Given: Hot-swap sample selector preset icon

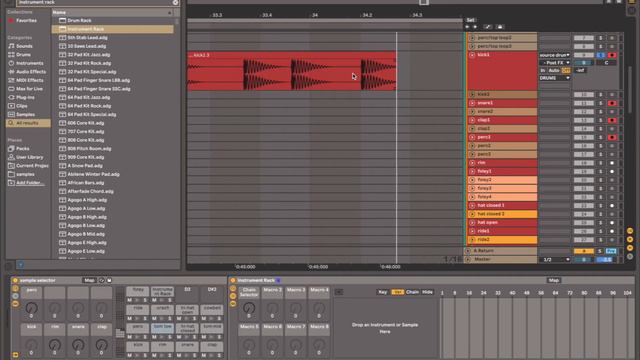Looking at the screenshot, I should point(102,280).
